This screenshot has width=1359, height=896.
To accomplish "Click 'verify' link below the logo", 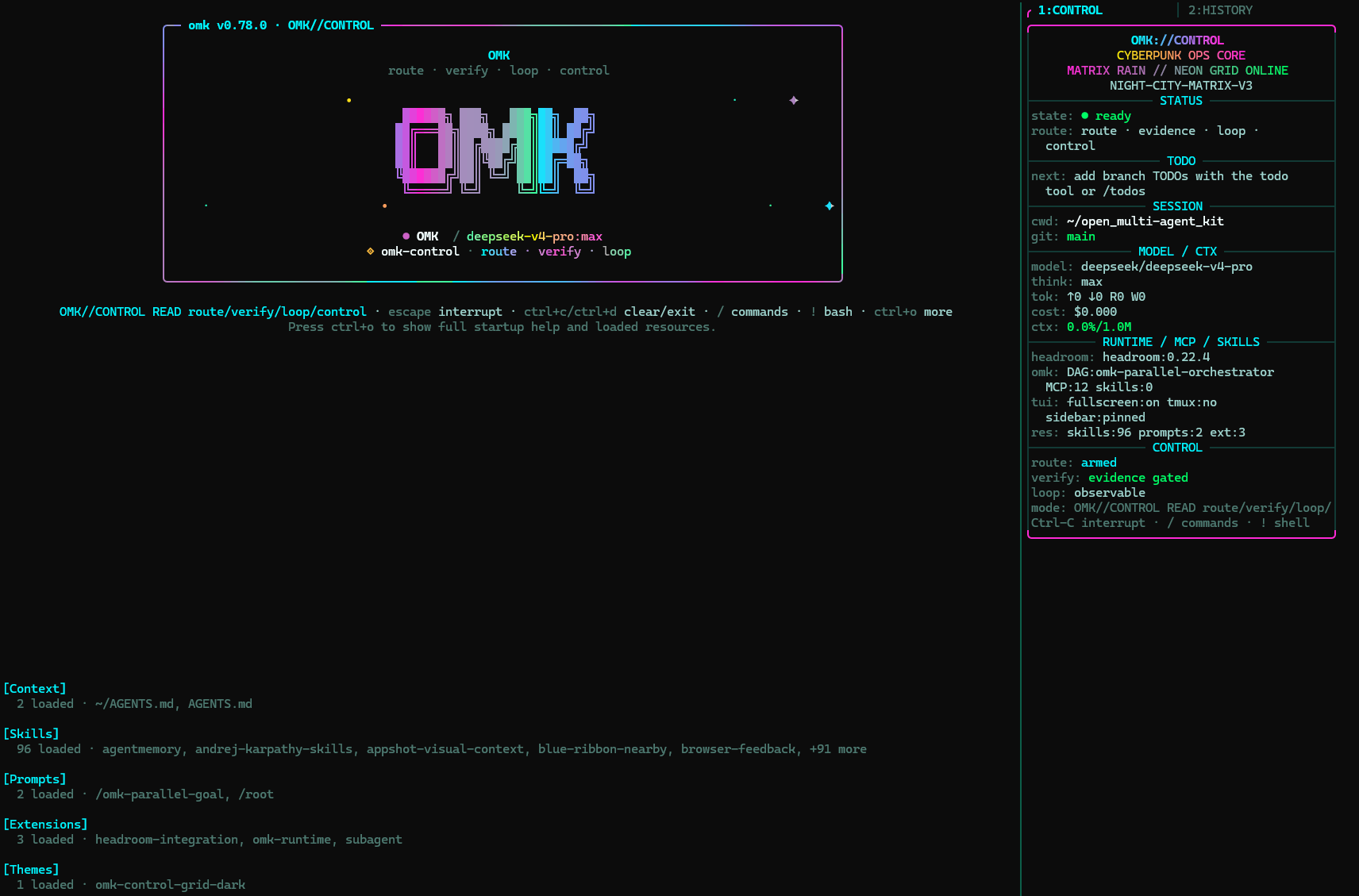I will tap(560, 252).
